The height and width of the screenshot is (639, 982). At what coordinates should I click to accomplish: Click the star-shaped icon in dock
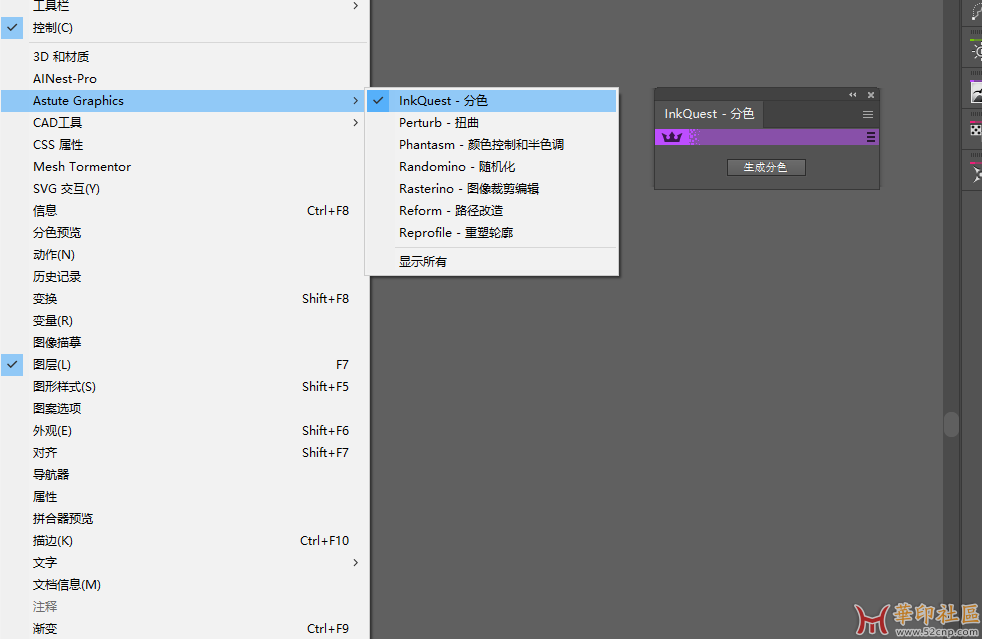[976, 174]
